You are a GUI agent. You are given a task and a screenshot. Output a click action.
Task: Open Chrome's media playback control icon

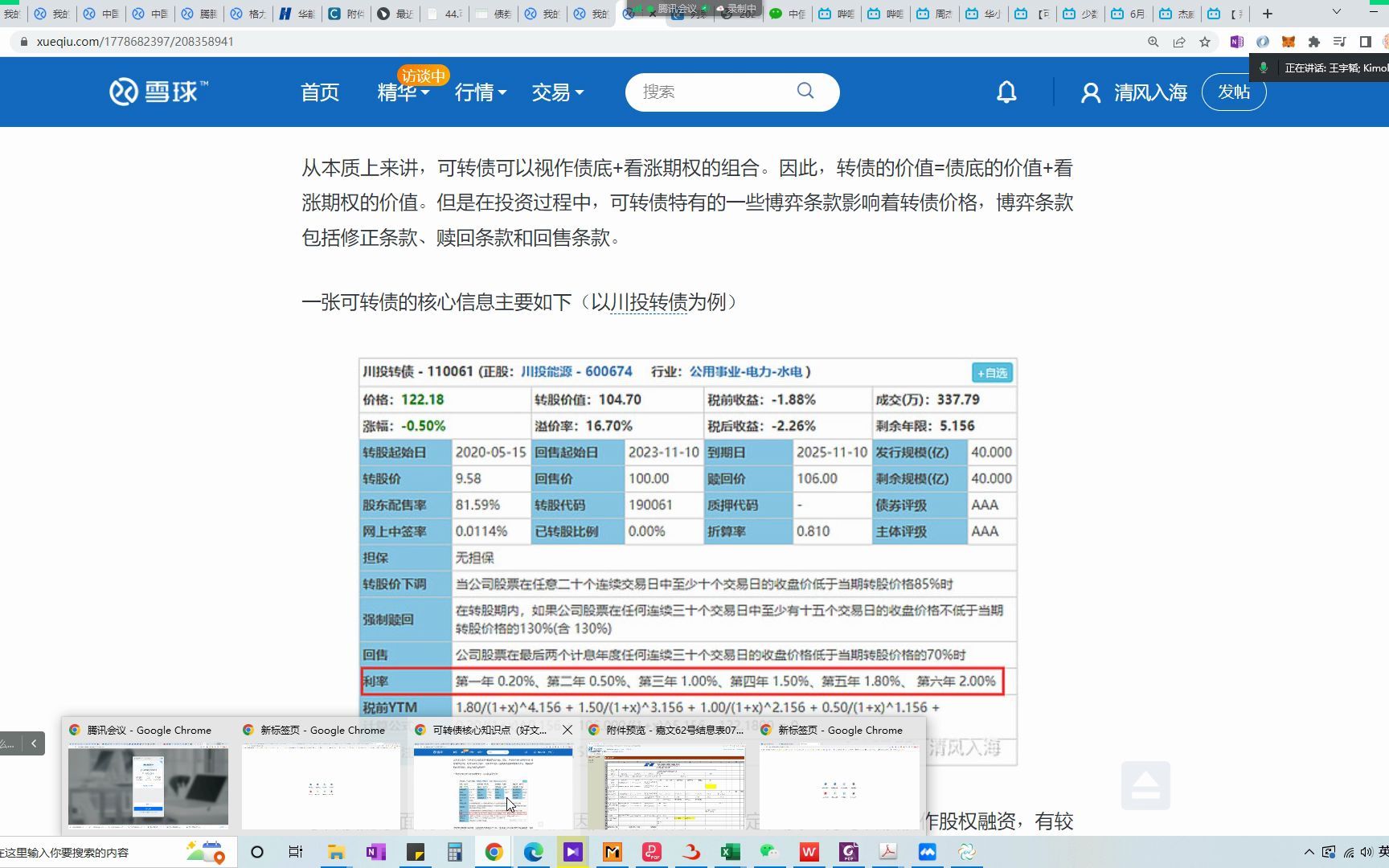[1339, 42]
